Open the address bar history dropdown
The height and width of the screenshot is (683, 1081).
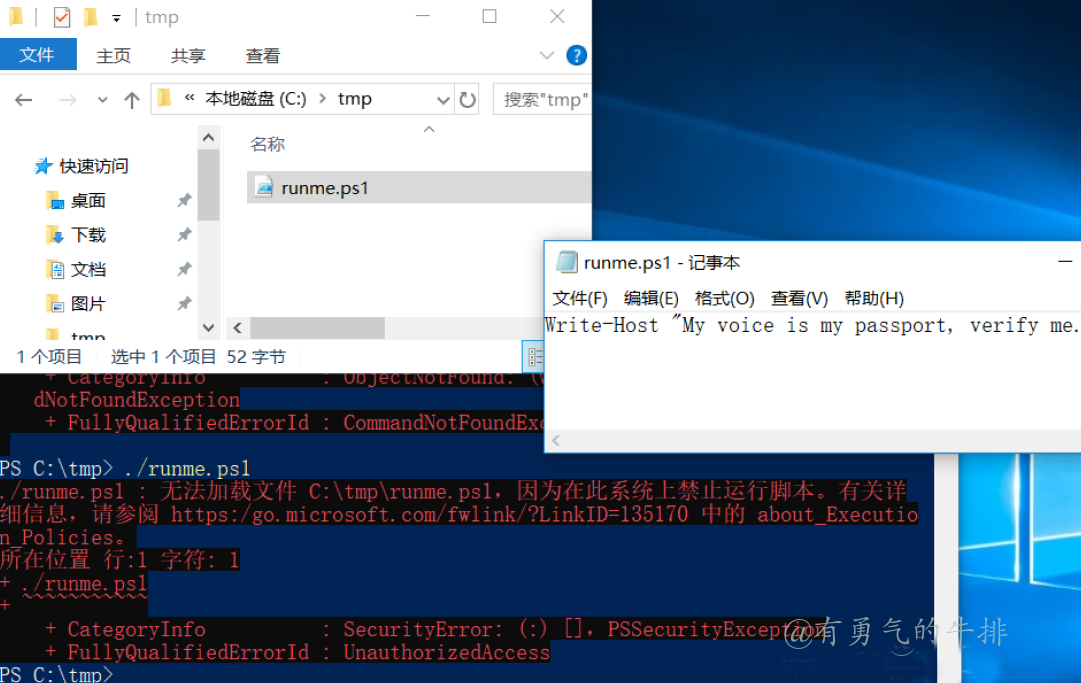pos(443,99)
